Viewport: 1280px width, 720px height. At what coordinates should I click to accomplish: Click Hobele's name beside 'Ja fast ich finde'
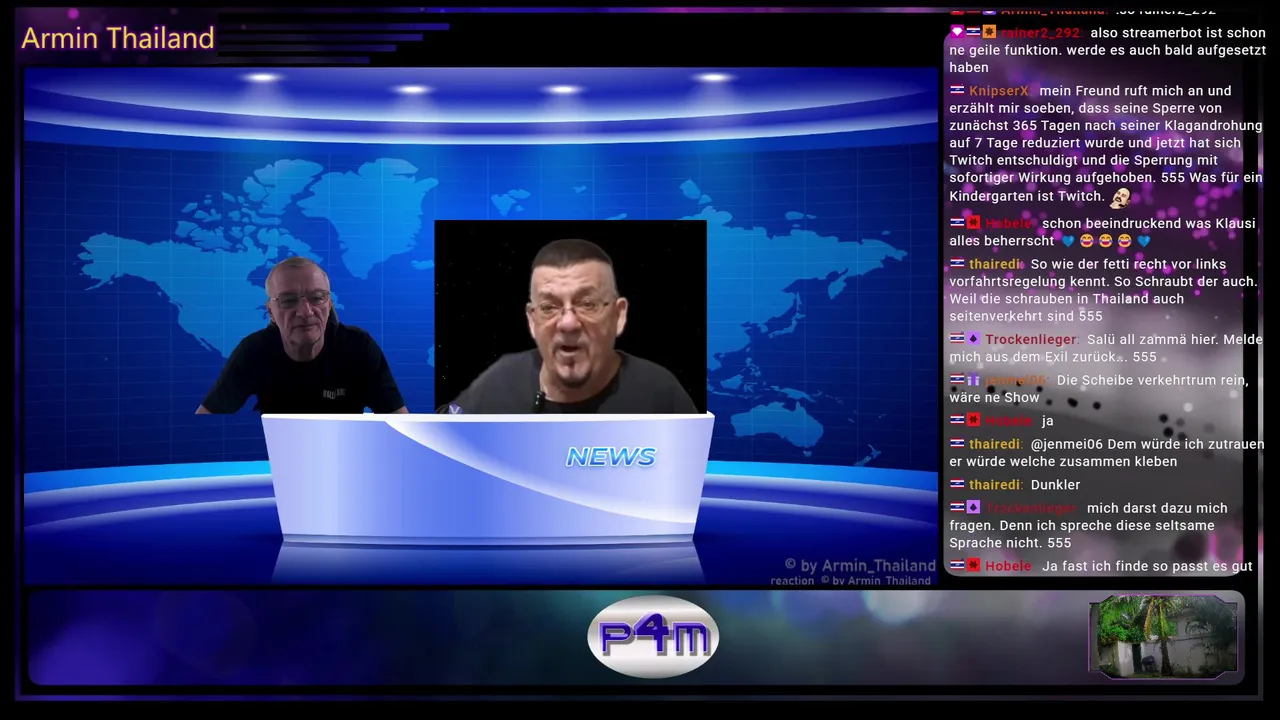point(1008,566)
